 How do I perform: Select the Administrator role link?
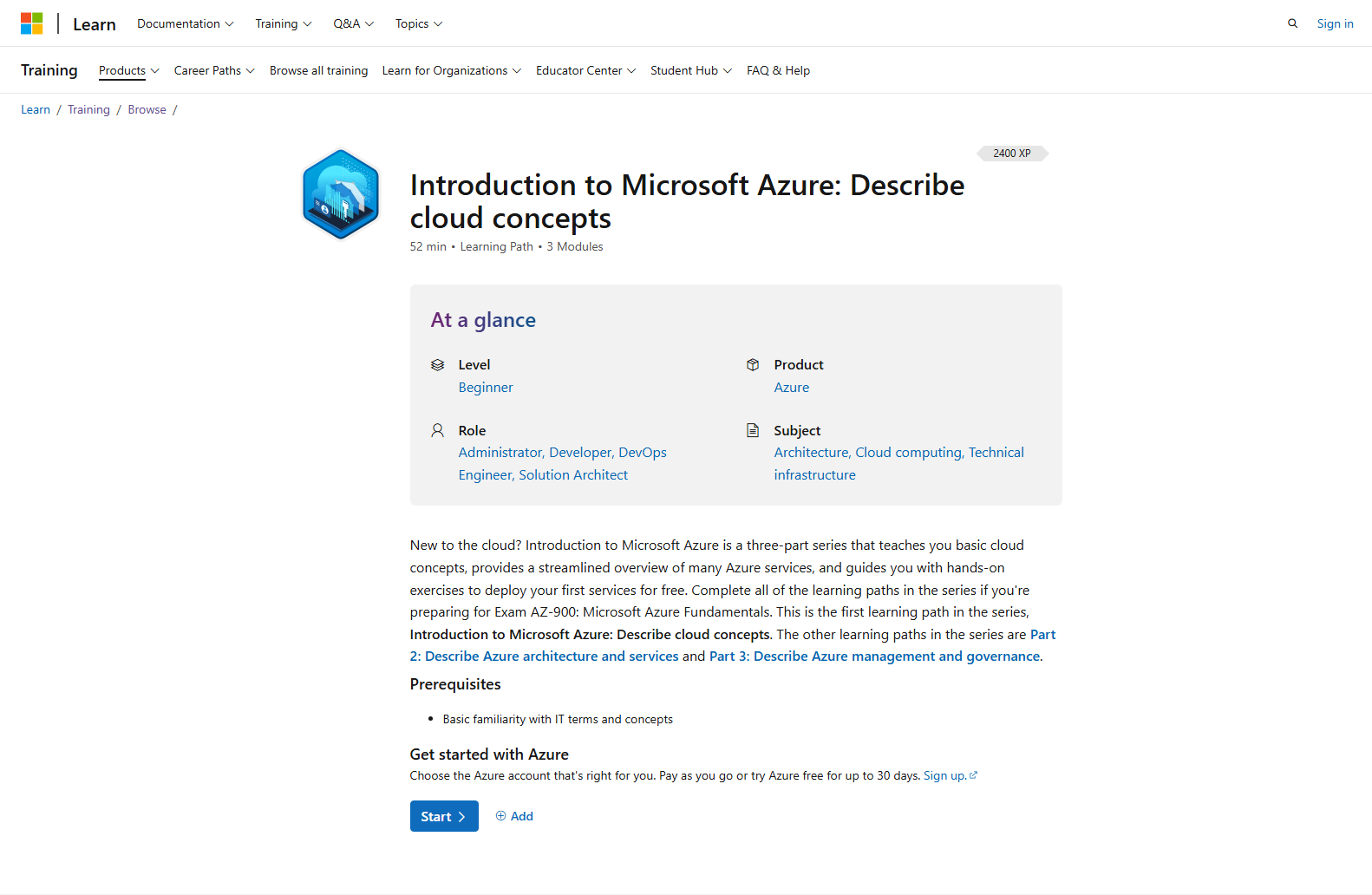click(501, 453)
